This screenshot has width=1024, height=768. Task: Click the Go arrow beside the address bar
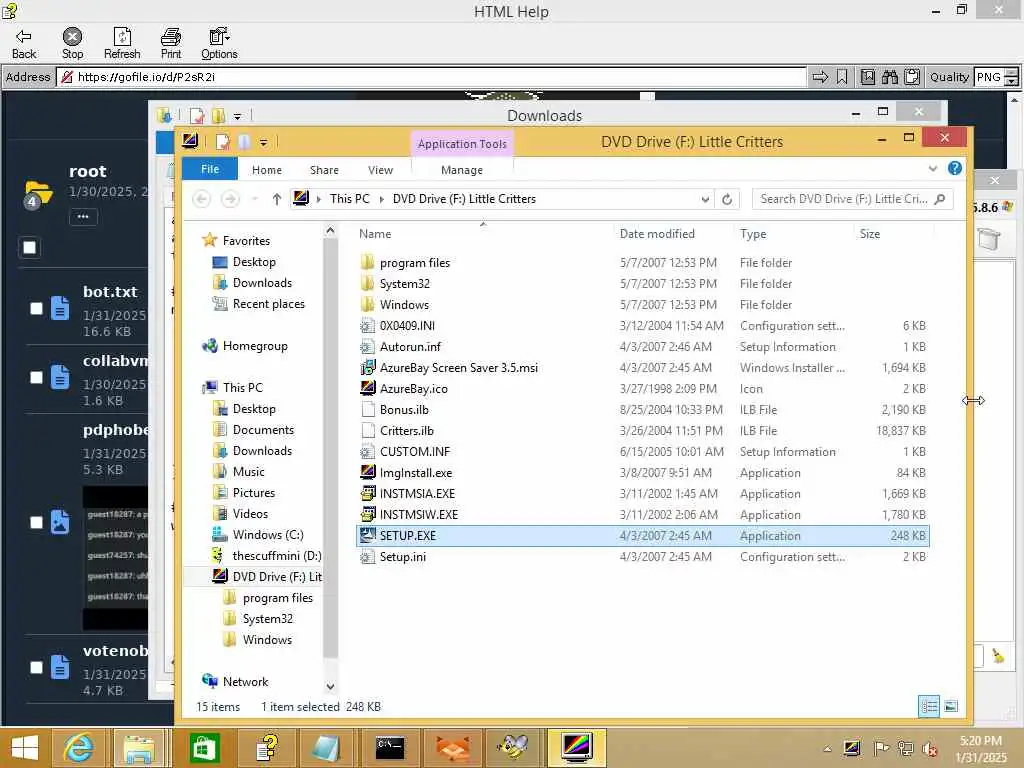coord(820,77)
